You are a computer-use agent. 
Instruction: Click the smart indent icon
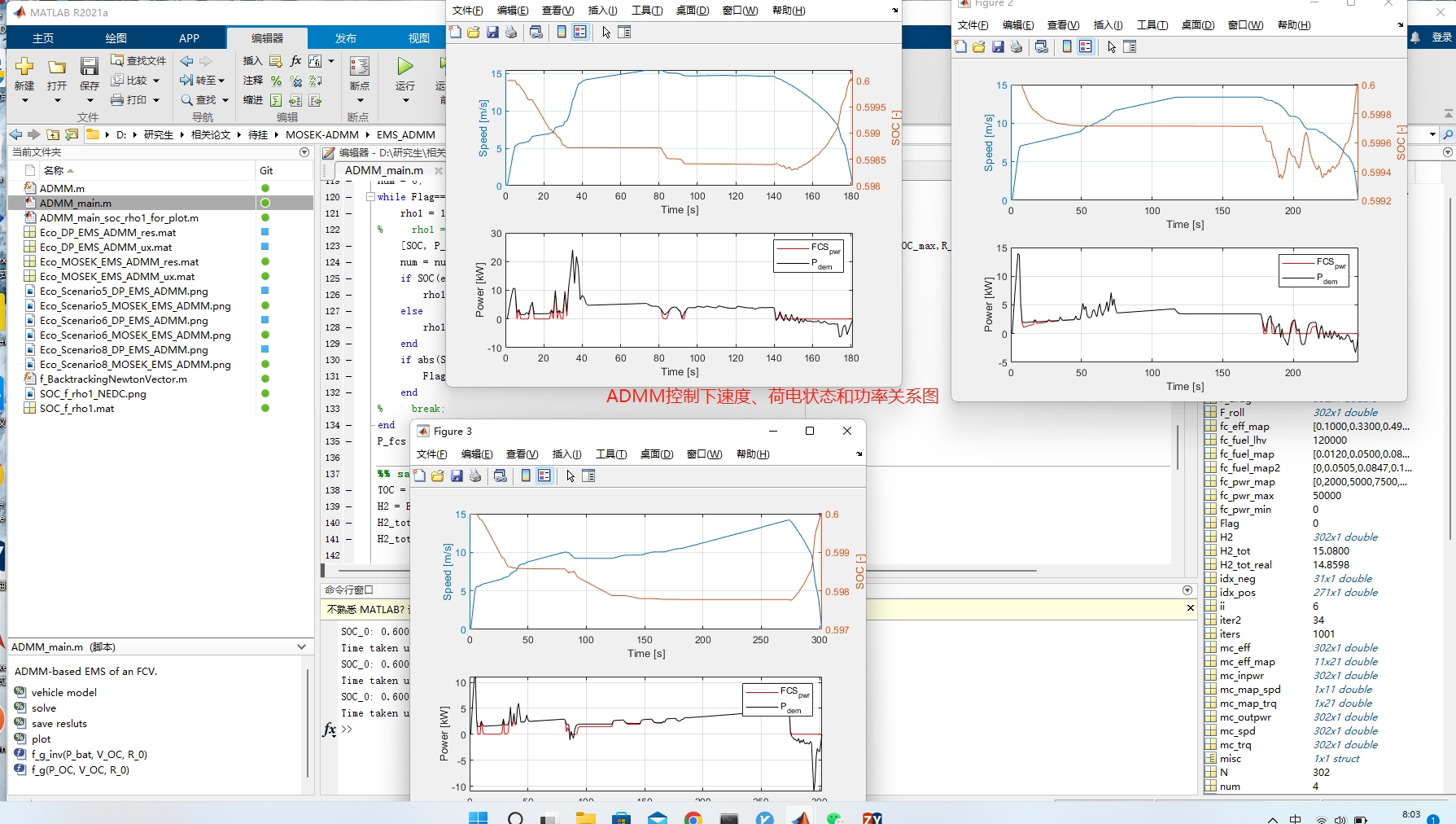point(276,100)
